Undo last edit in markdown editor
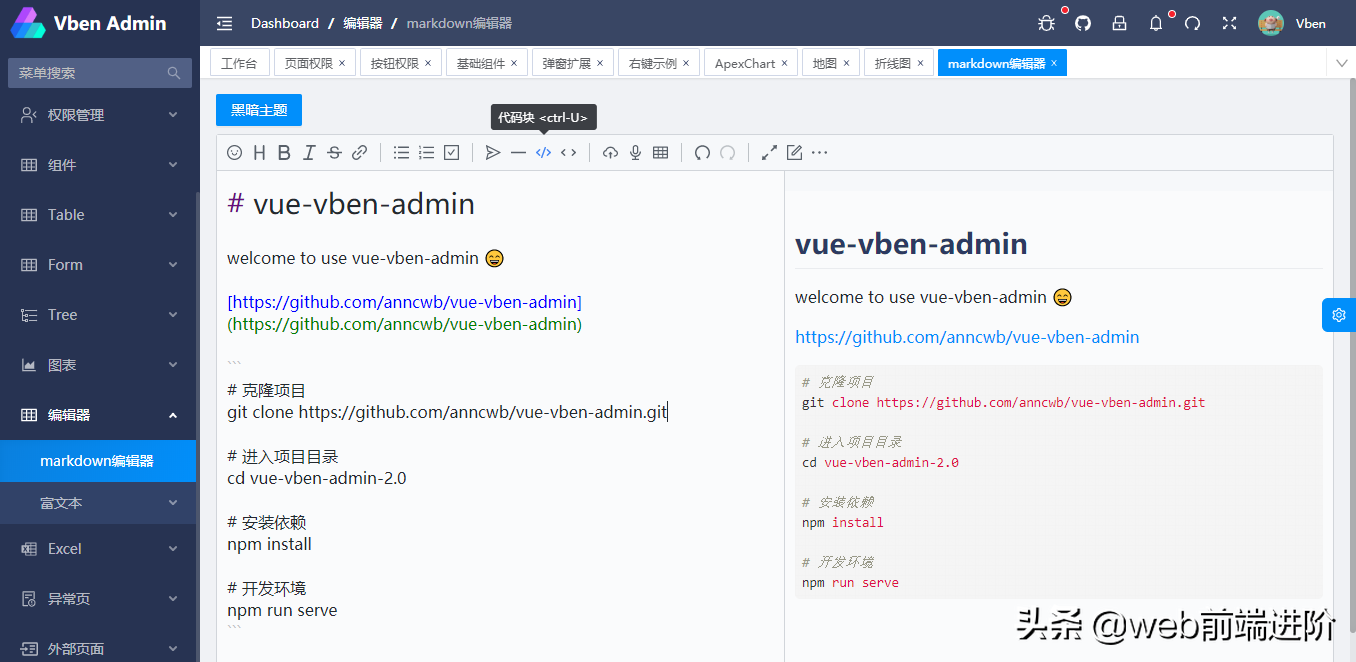Viewport: 1356px width, 662px height. pyautogui.click(x=702, y=153)
